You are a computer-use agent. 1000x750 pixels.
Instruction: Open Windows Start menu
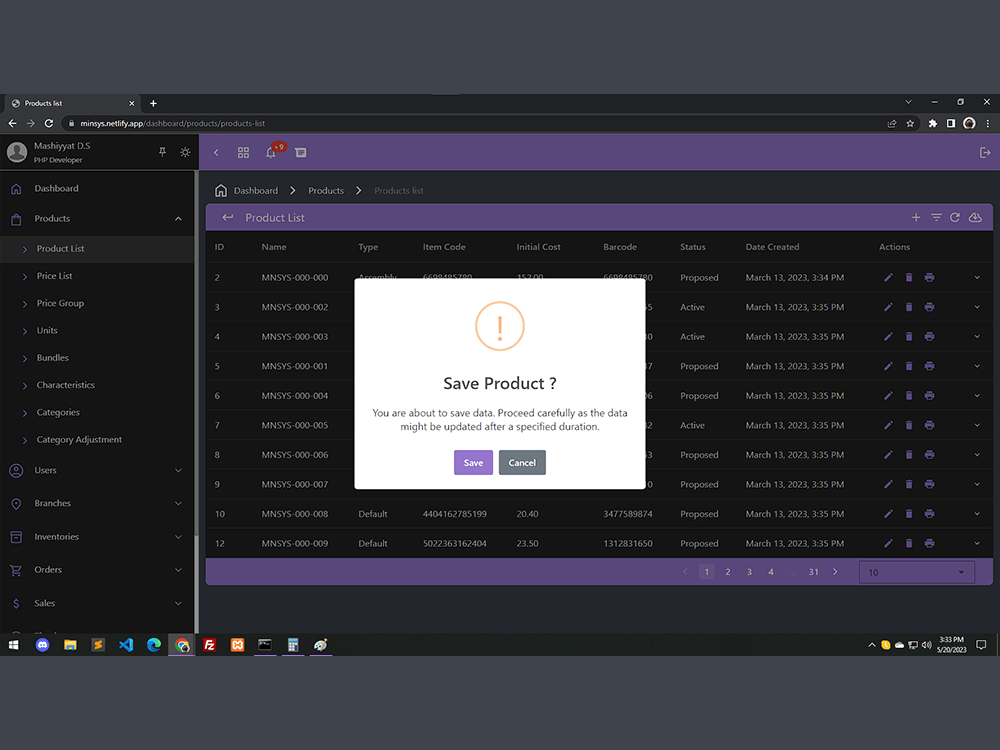13,645
